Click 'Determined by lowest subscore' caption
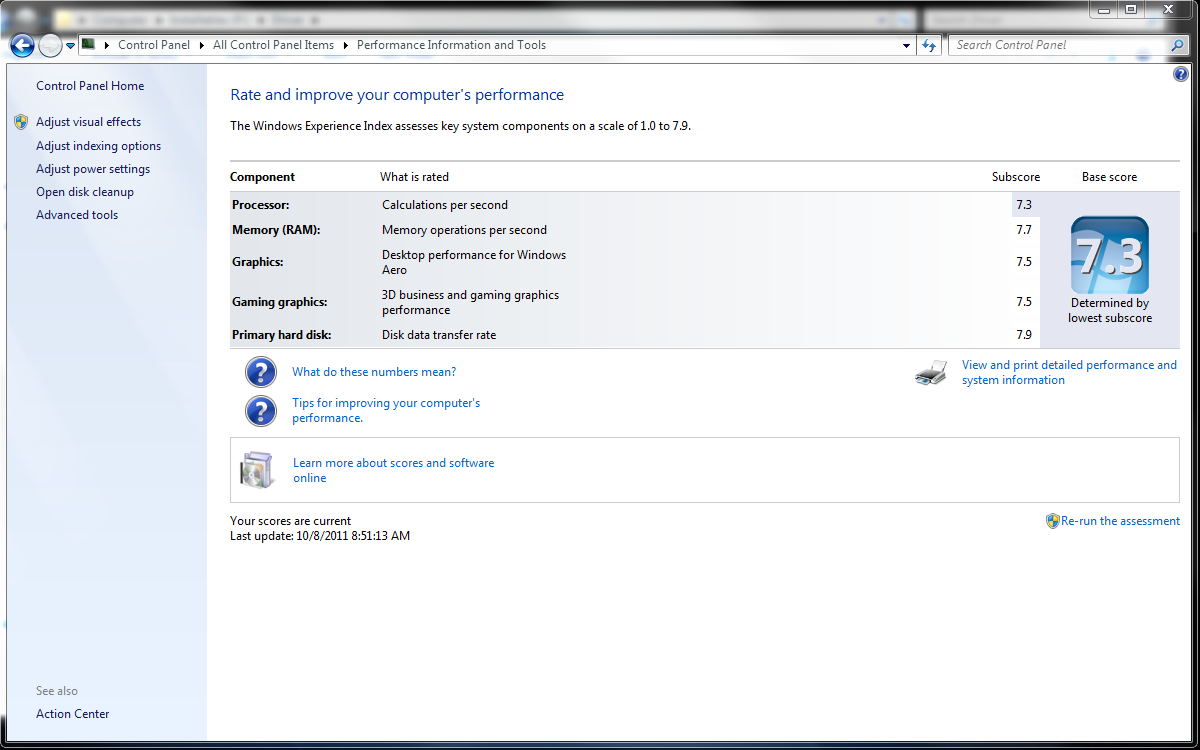1200x750 pixels. point(1110,311)
